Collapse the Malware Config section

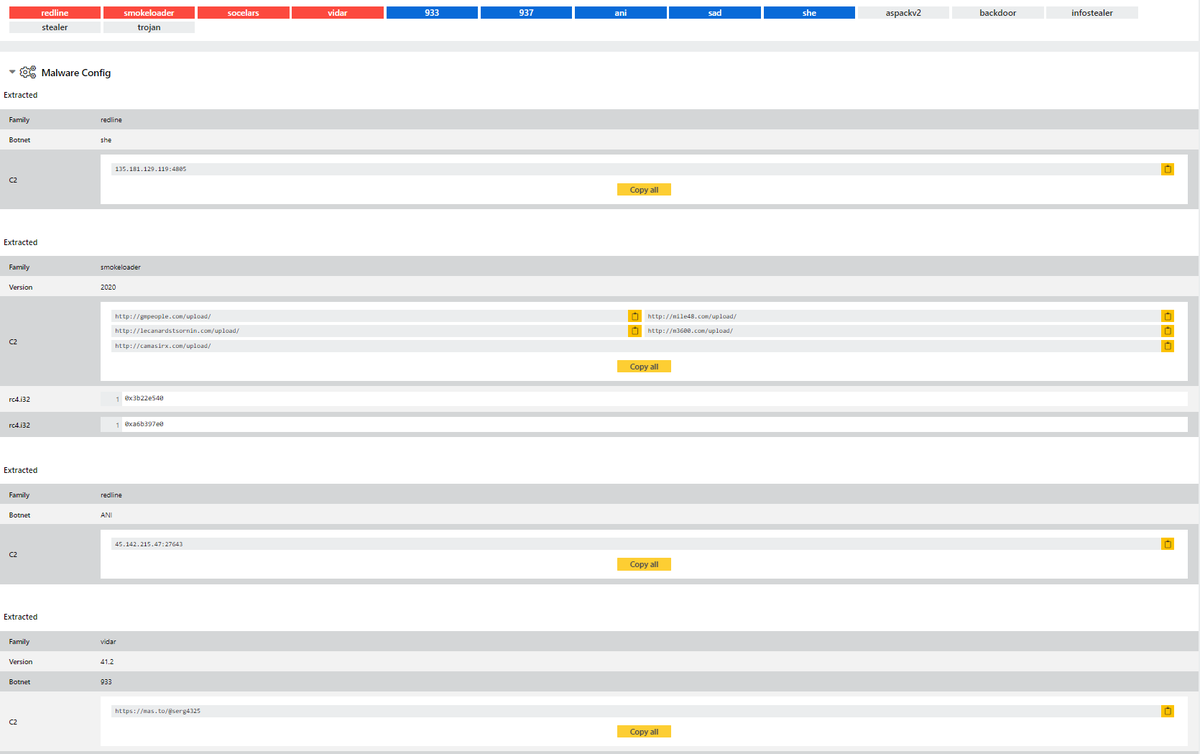(12, 72)
